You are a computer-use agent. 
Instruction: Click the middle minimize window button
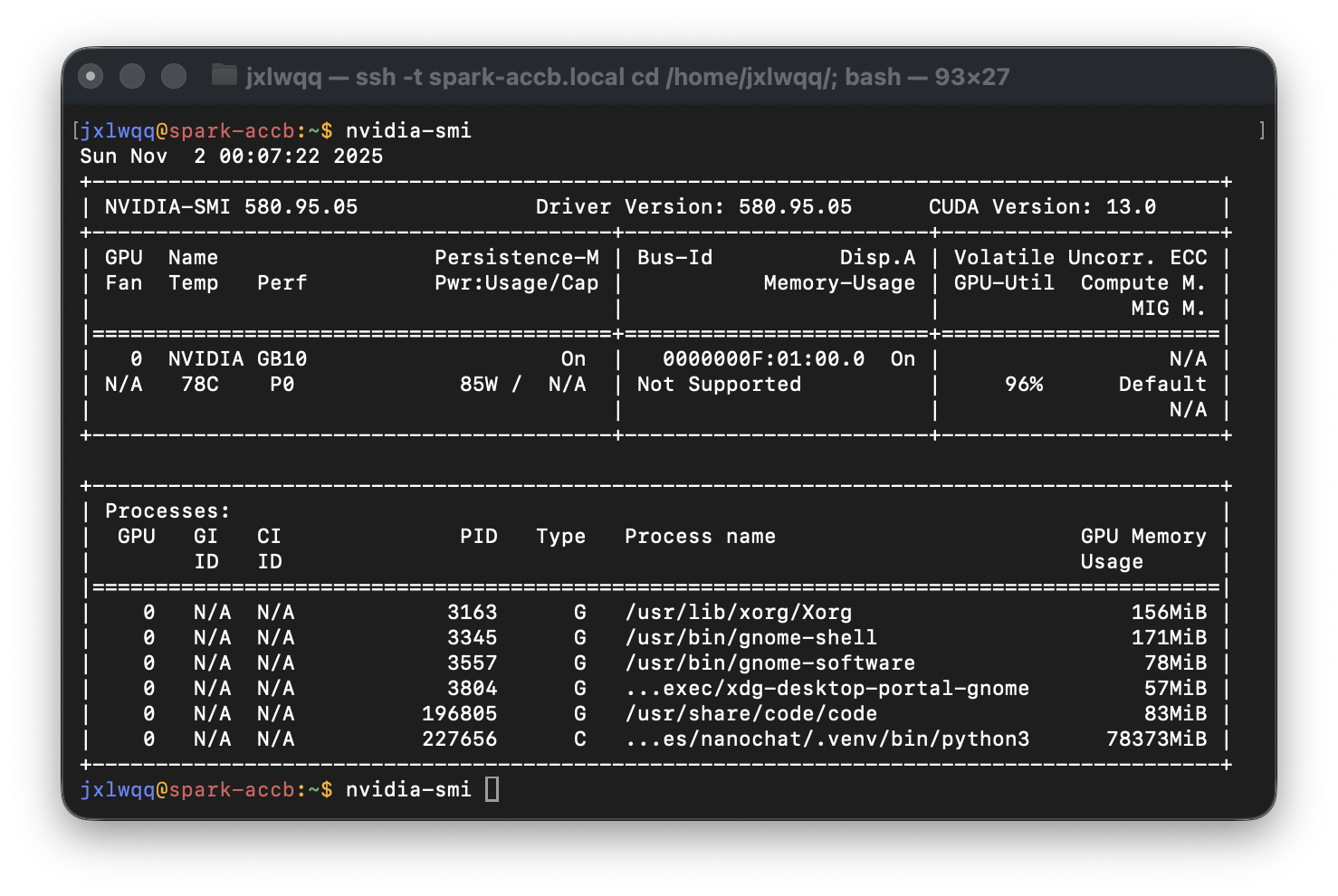point(132,77)
